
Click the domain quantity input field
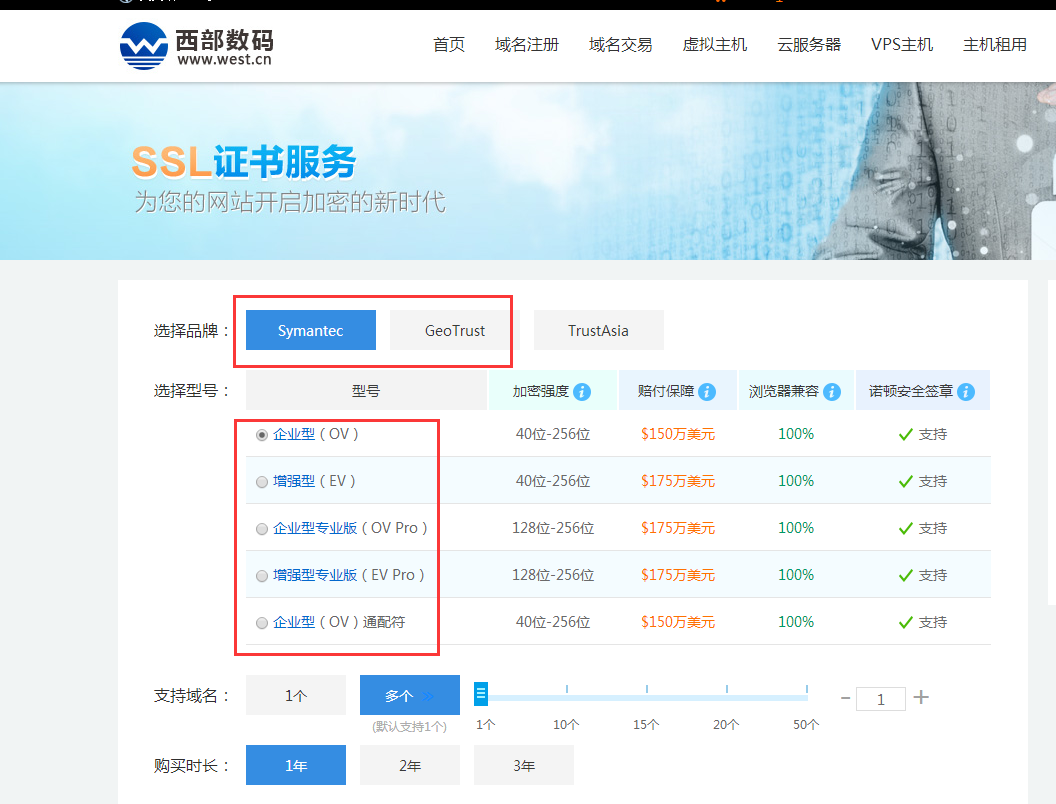pos(880,699)
